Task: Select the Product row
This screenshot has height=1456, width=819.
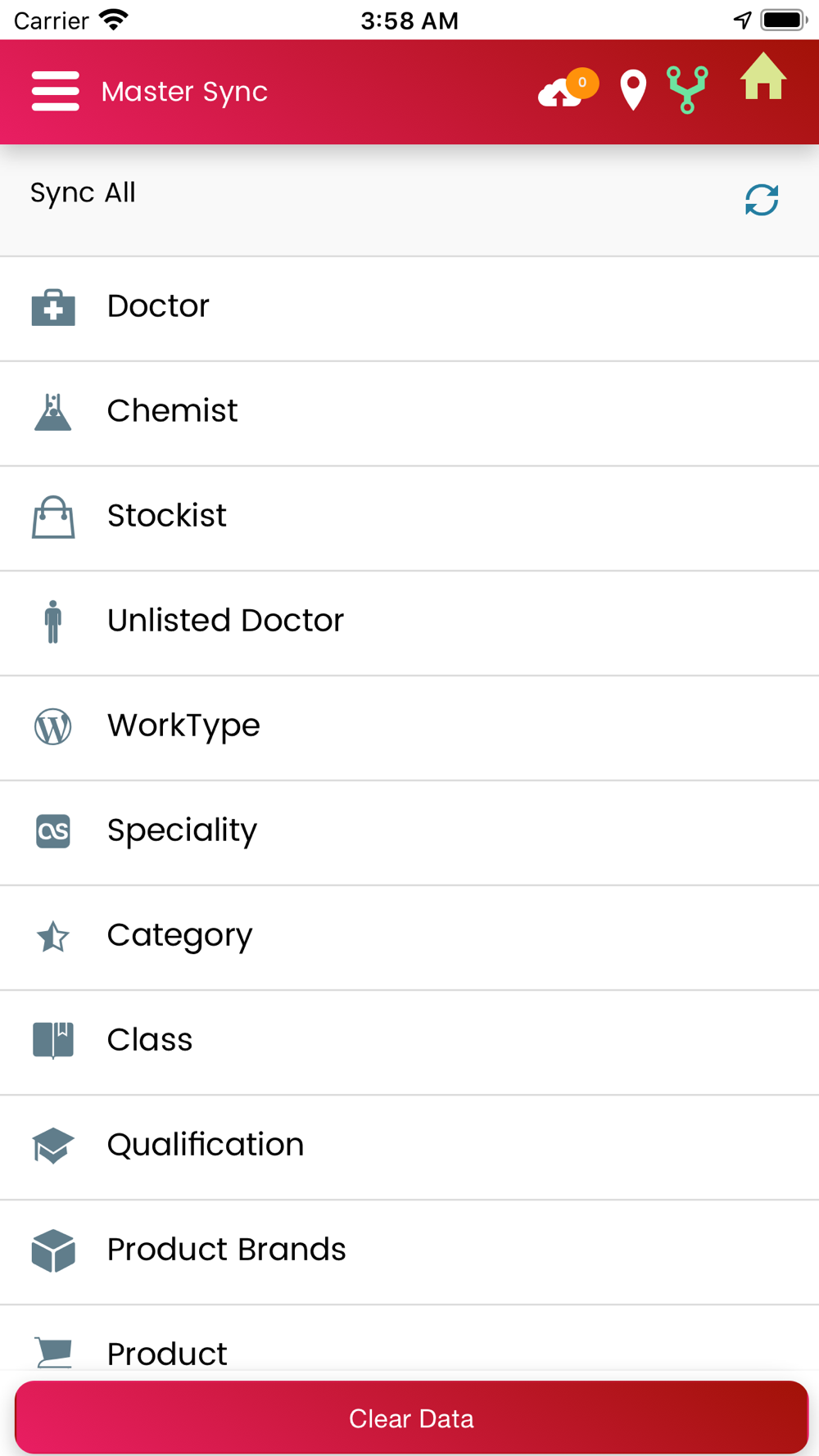Action: pos(409,1343)
